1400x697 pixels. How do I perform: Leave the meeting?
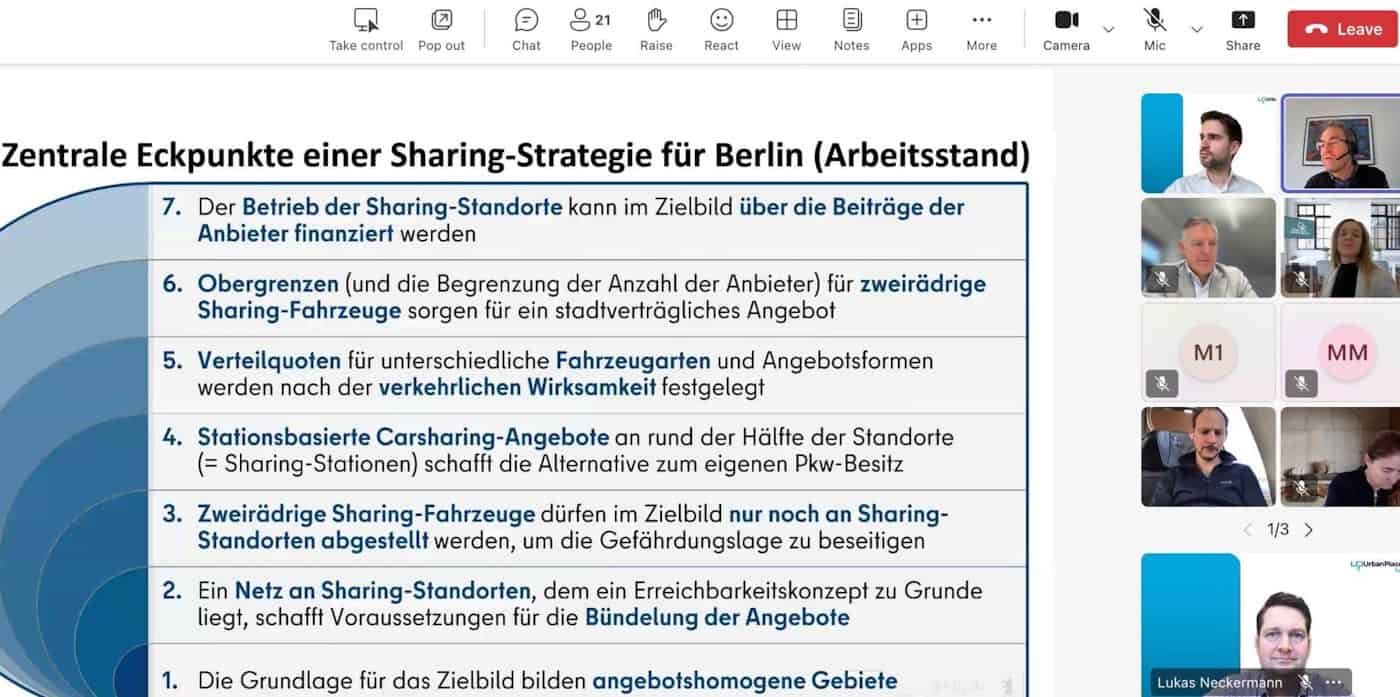point(1341,29)
